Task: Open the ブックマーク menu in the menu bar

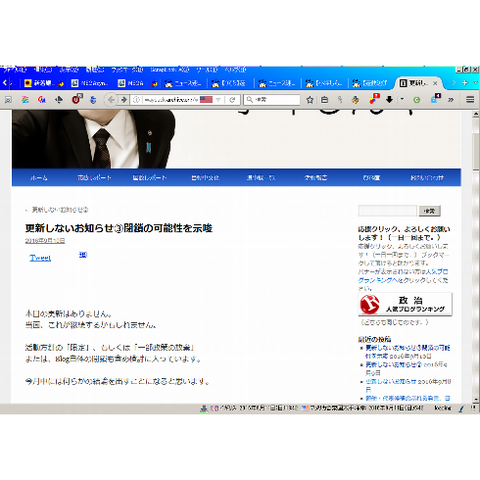Action: pos(127,70)
